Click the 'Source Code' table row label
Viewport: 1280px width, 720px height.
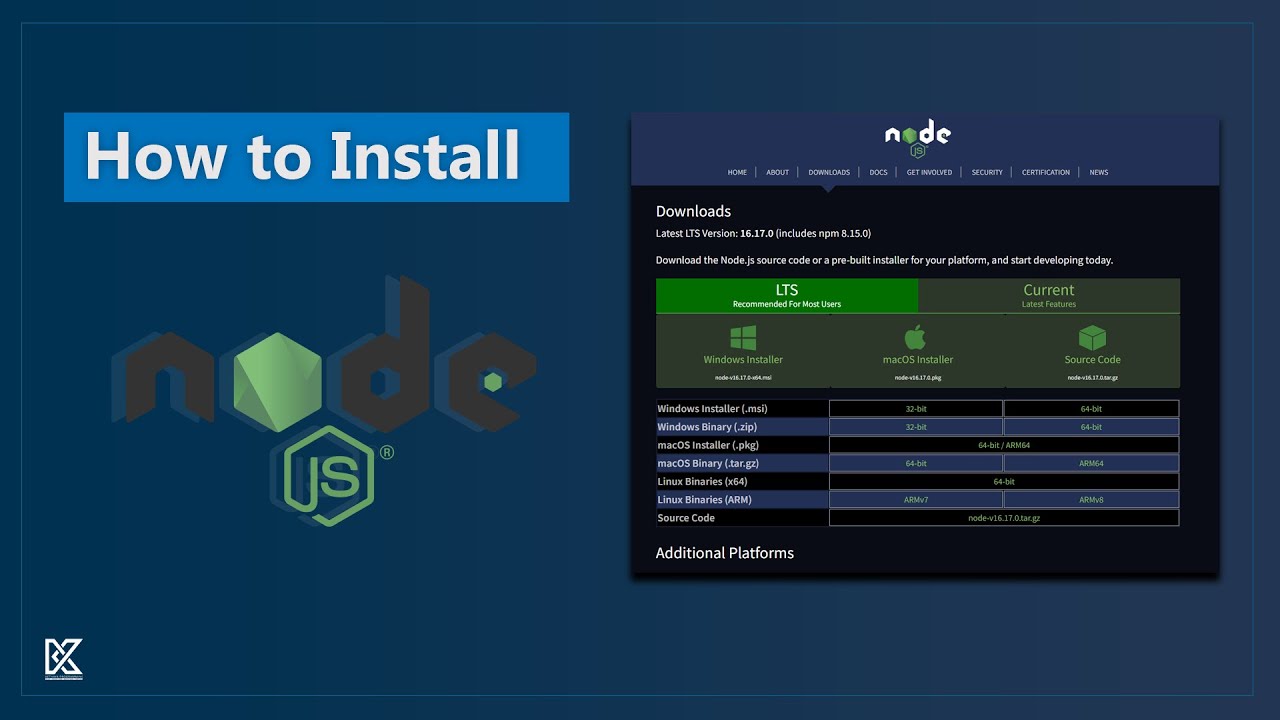(686, 517)
